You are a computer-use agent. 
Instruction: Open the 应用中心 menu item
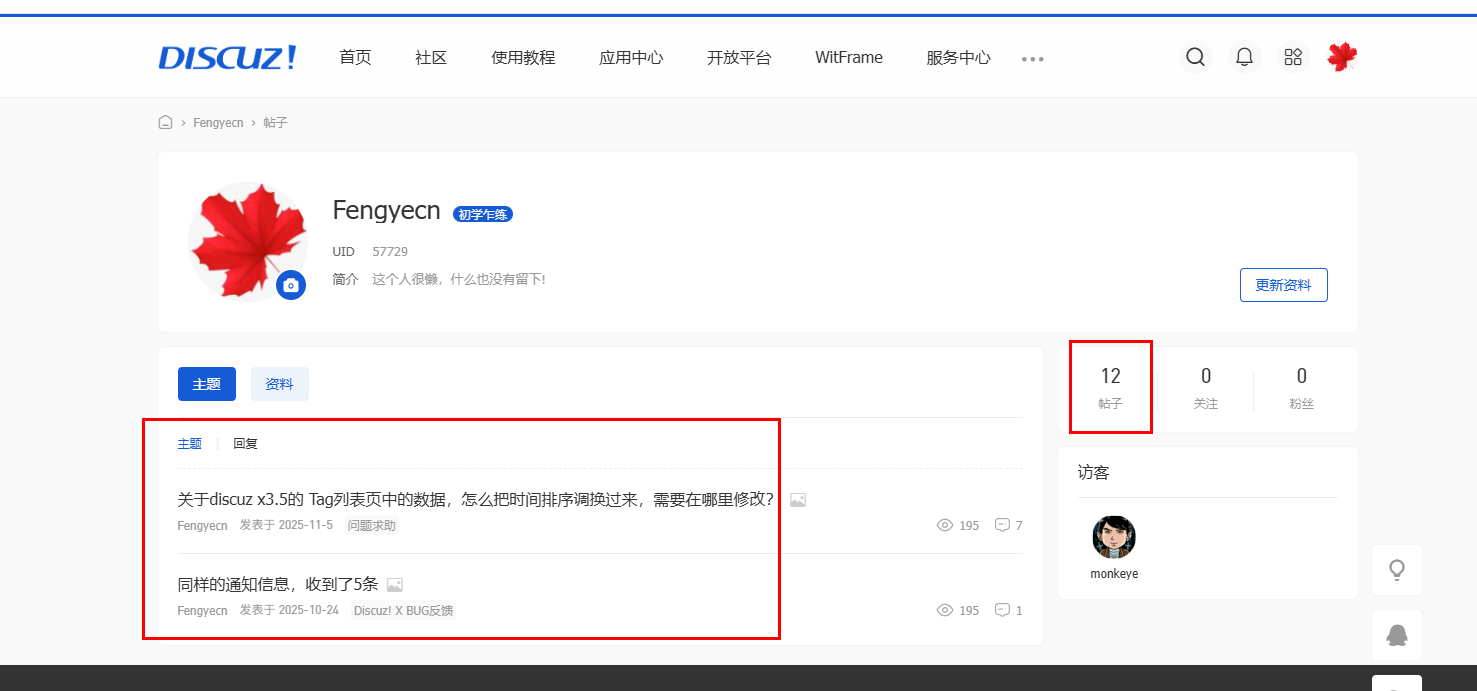pyautogui.click(x=631, y=58)
